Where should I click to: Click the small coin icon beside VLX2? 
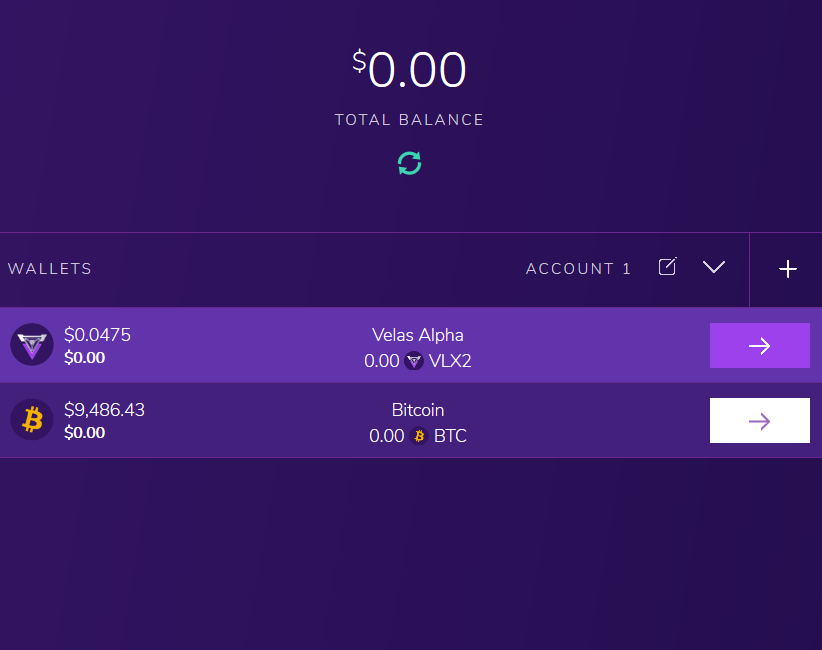point(414,361)
